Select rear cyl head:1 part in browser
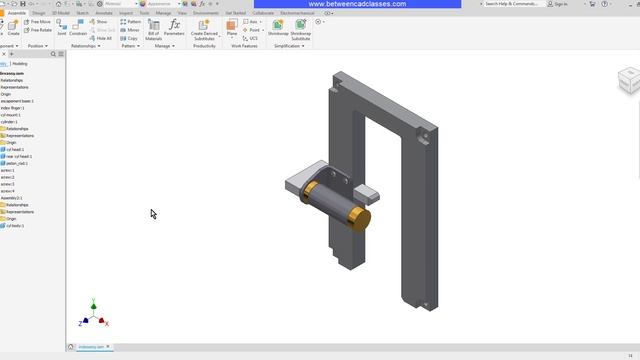Screen dimensions: 640x360 pyautogui.click(x=16, y=156)
